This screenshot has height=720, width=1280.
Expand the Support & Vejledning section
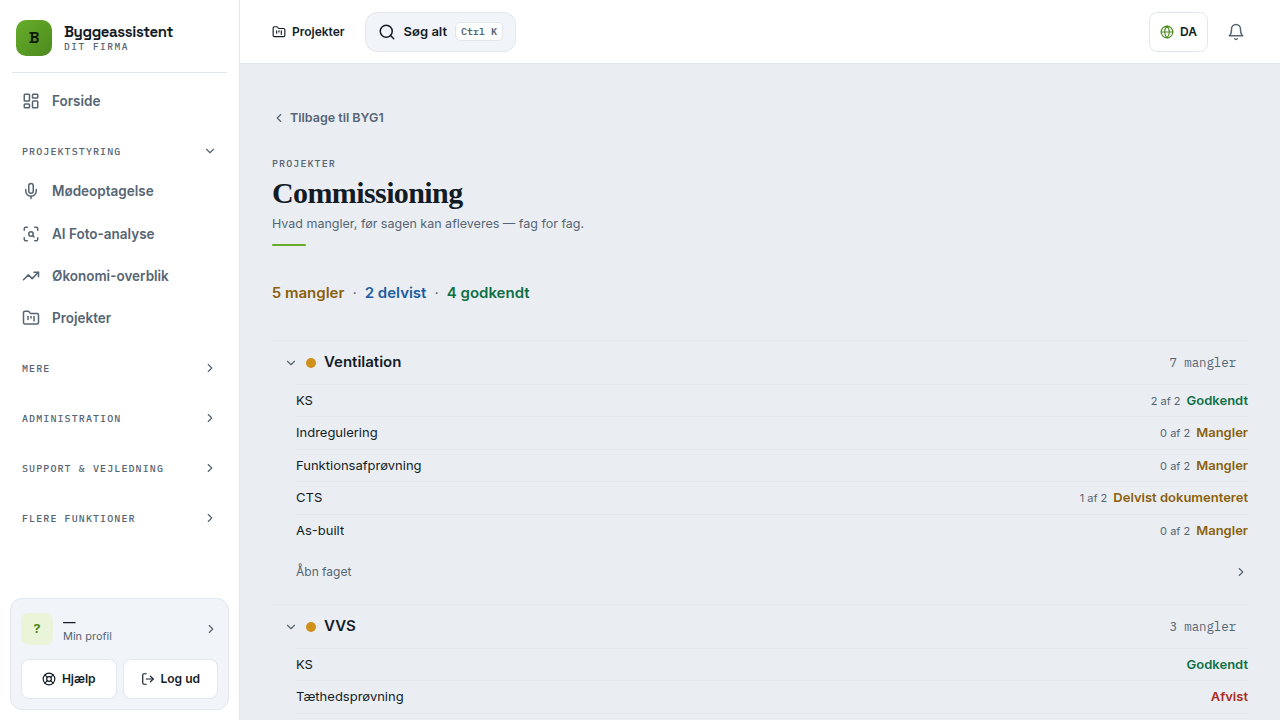[x=119, y=468]
